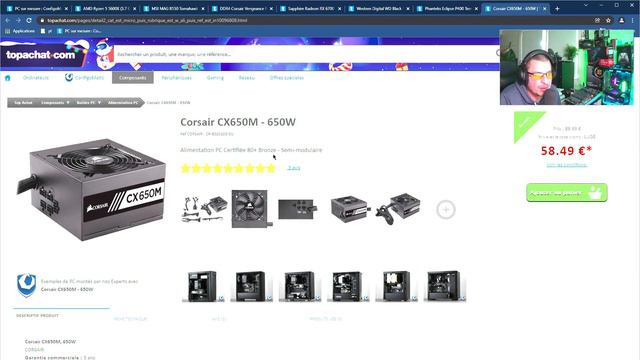The width and height of the screenshot is (640, 360).
Task: Open the third expert PC build thumbnail
Action: pos(300,287)
